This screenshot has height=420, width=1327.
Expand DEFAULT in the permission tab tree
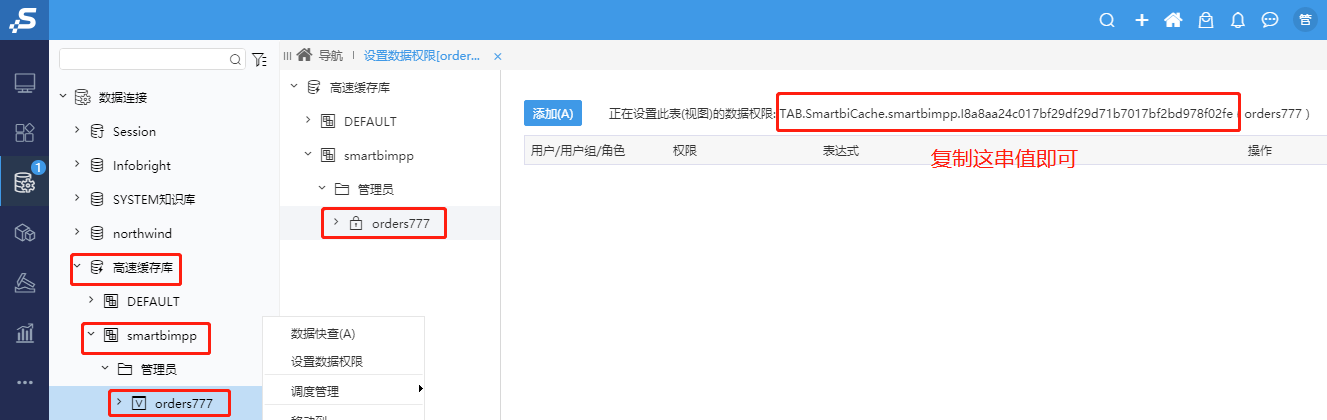(x=308, y=121)
